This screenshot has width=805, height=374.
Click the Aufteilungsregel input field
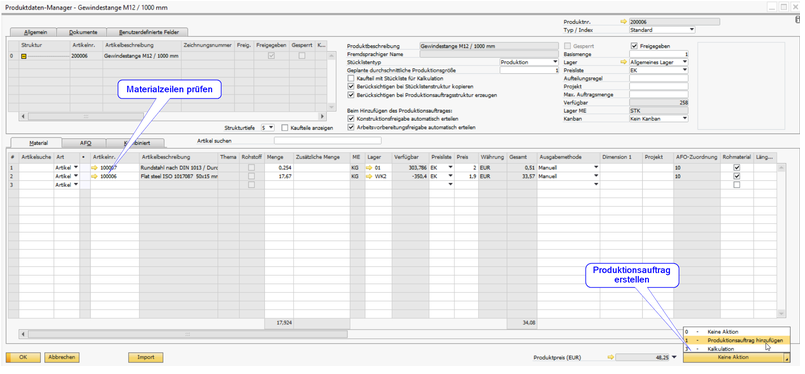coord(659,79)
